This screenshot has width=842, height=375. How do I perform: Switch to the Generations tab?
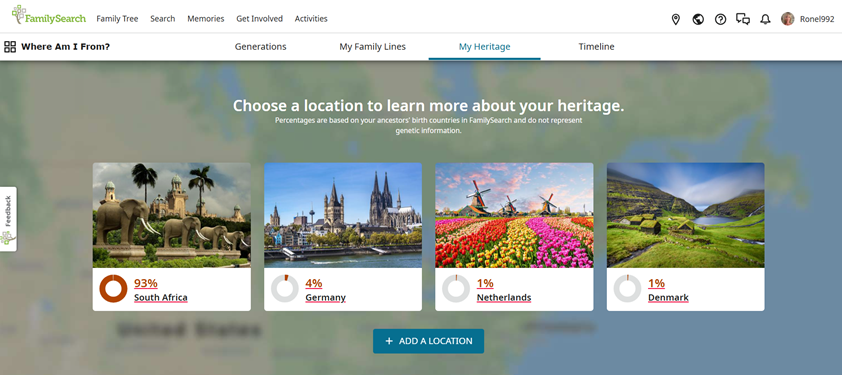click(260, 47)
